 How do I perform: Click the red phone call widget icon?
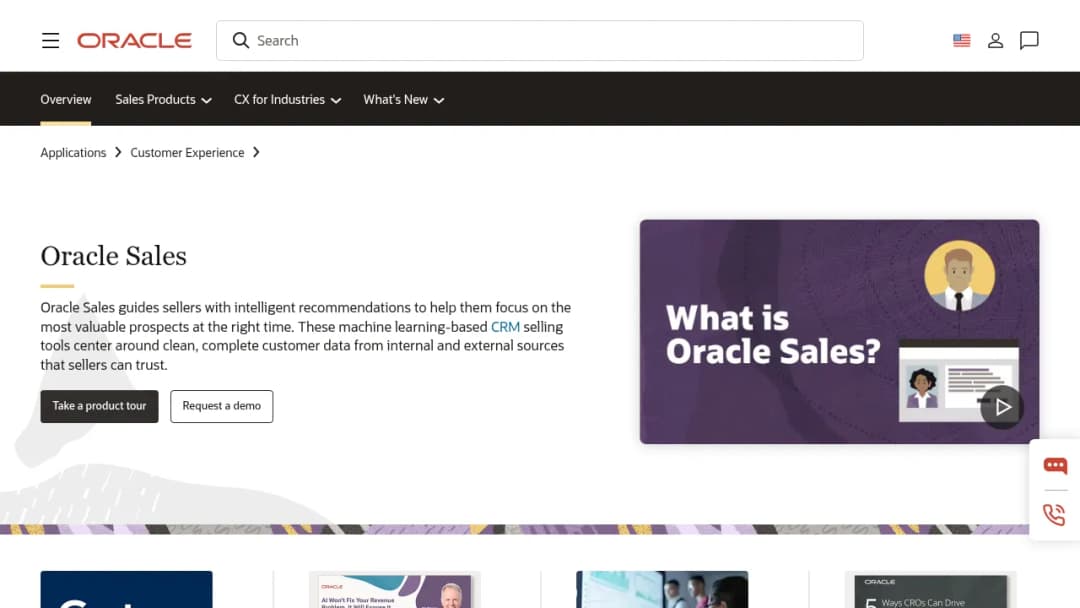[1055, 514]
